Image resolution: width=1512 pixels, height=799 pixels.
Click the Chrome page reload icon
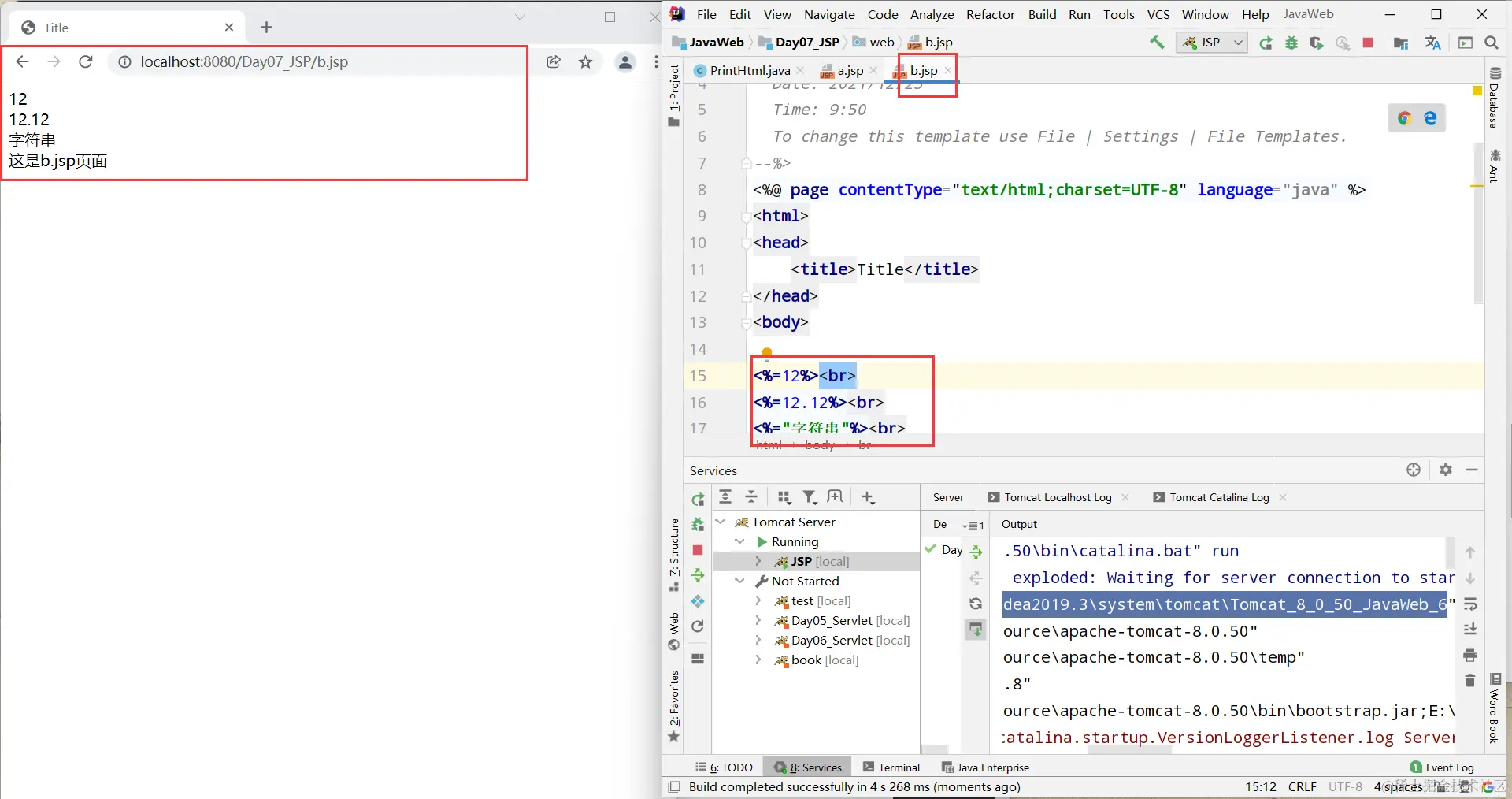point(86,61)
